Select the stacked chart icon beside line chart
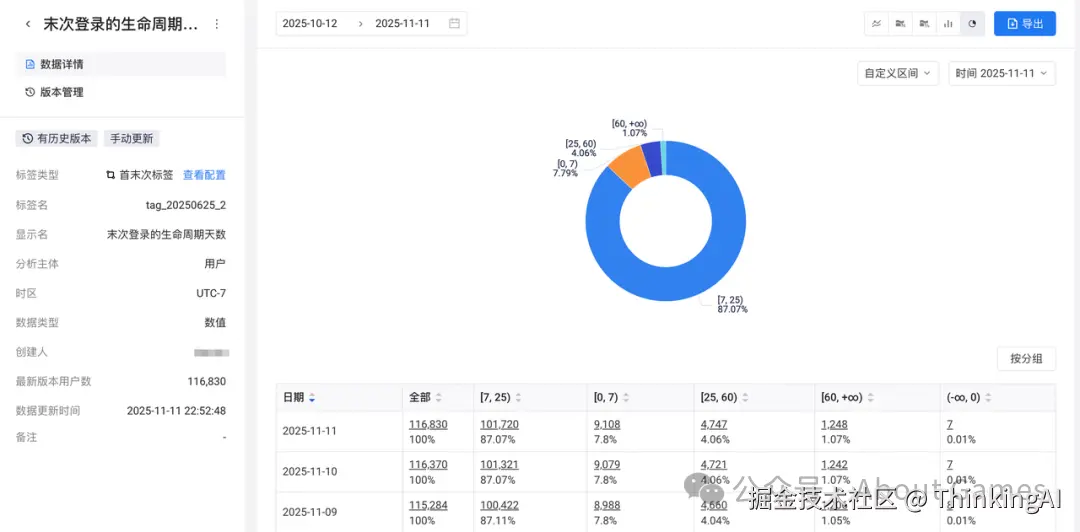The image size is (1080, 532). (900, 23)
